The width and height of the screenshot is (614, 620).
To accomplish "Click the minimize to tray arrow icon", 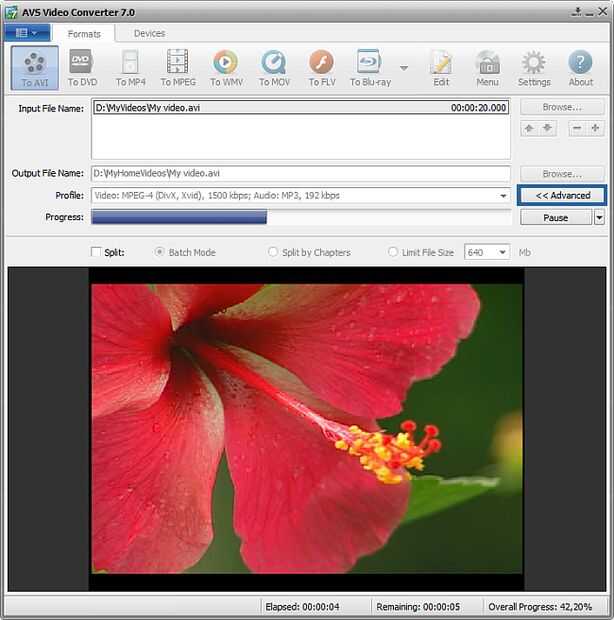I will (576, 11).
